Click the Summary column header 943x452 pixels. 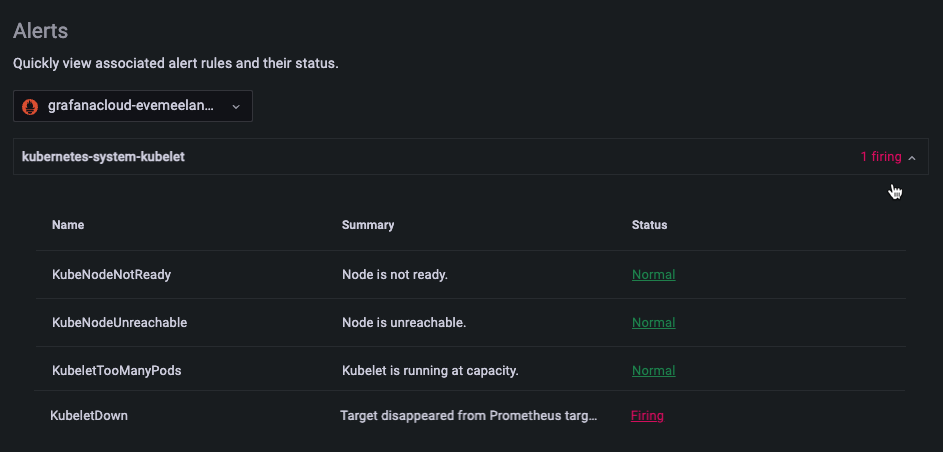click(368, 225)
